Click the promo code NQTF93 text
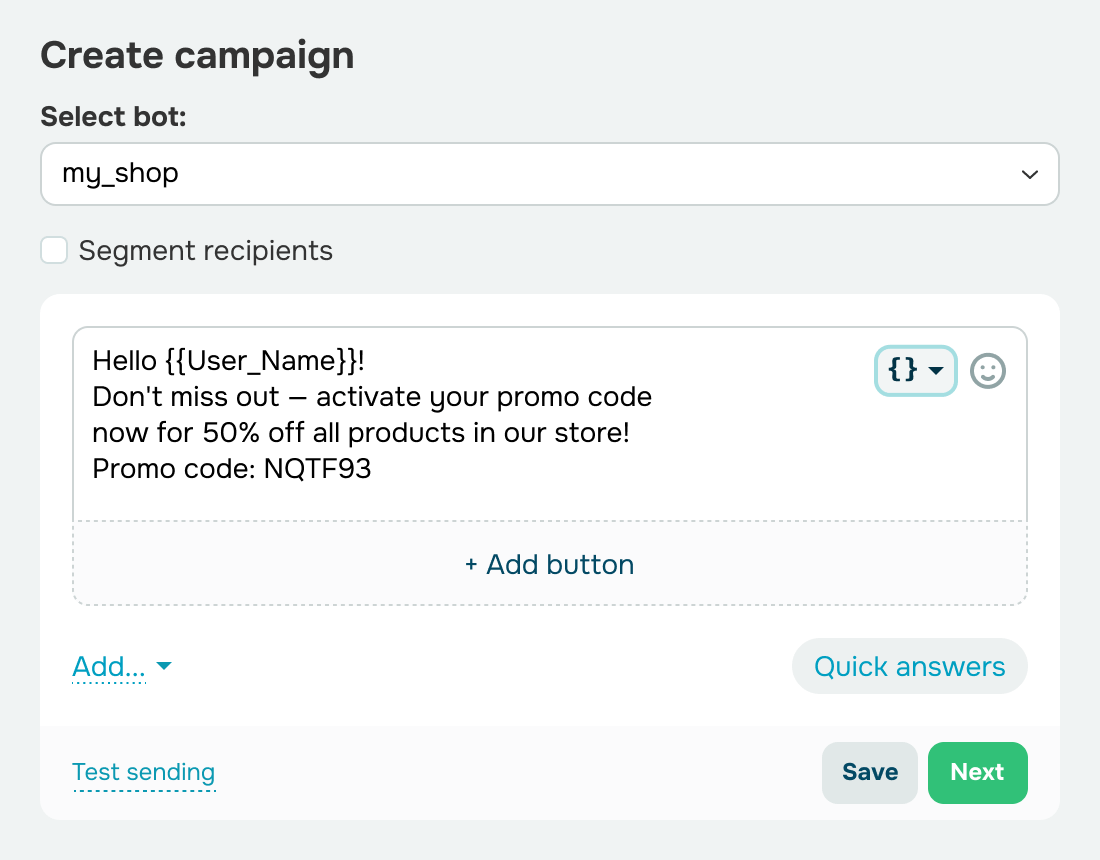This screenshot has width=1100, height=860. click(x=317, y=470)
